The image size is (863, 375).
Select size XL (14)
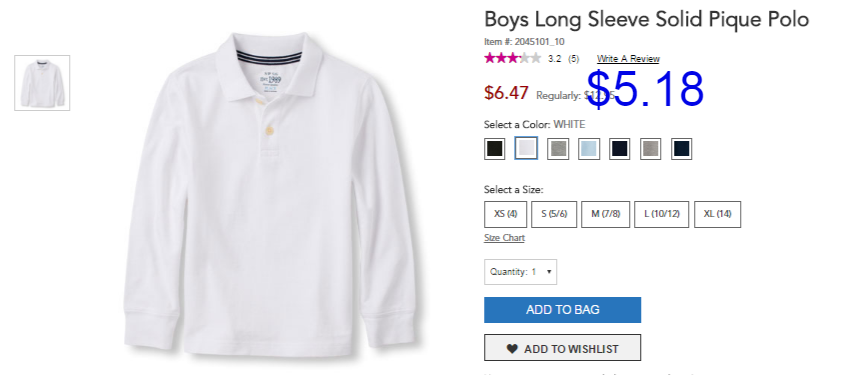pos(717,214)
